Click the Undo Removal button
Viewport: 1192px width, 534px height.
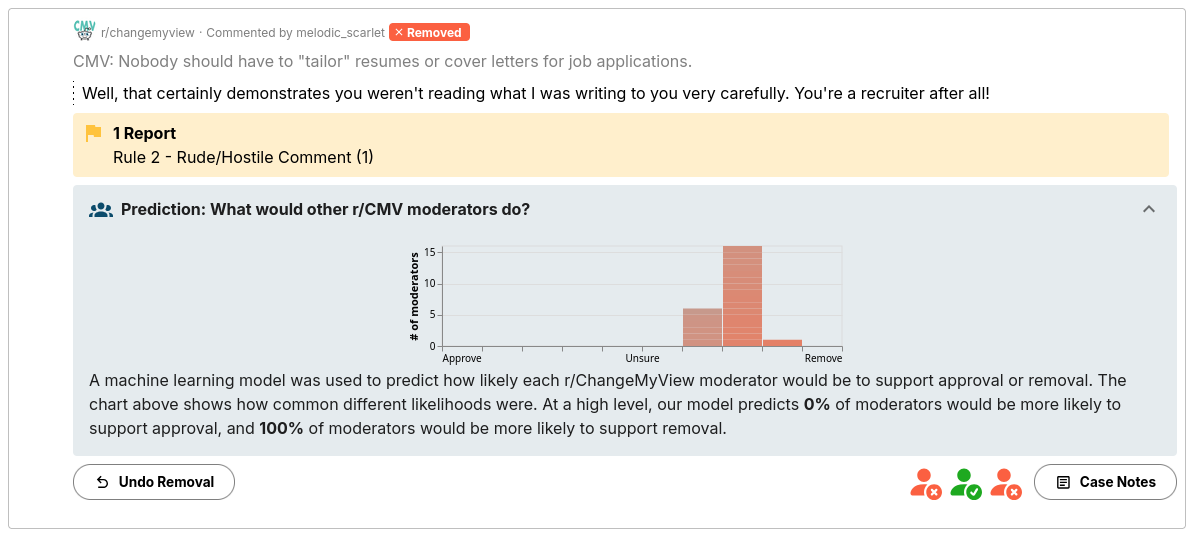(x=154, y=482)
